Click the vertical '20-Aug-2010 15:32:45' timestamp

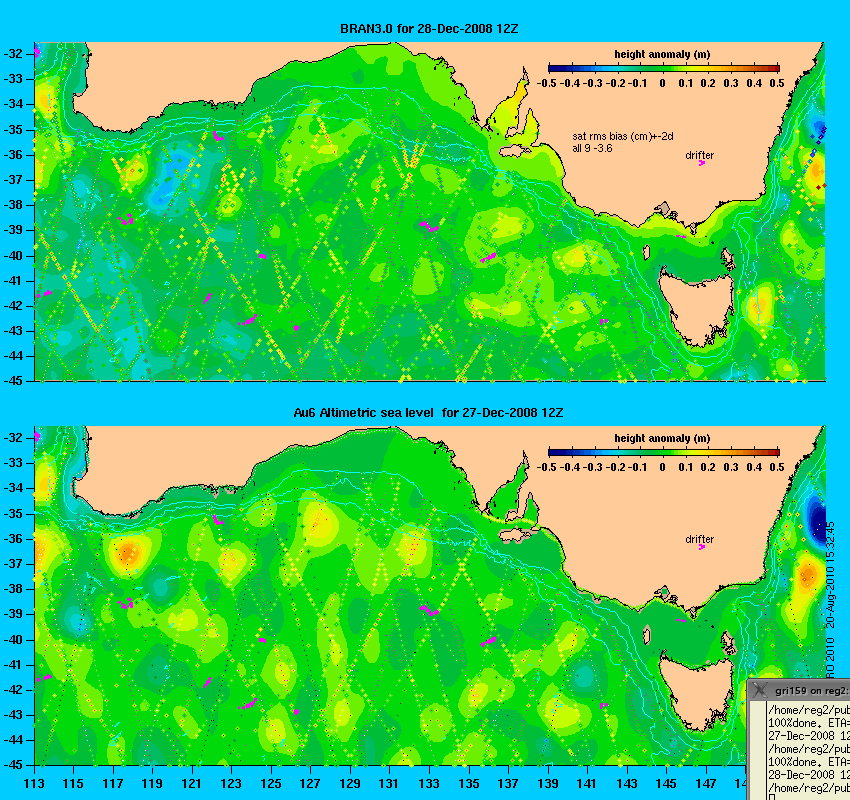coord(830,575)
